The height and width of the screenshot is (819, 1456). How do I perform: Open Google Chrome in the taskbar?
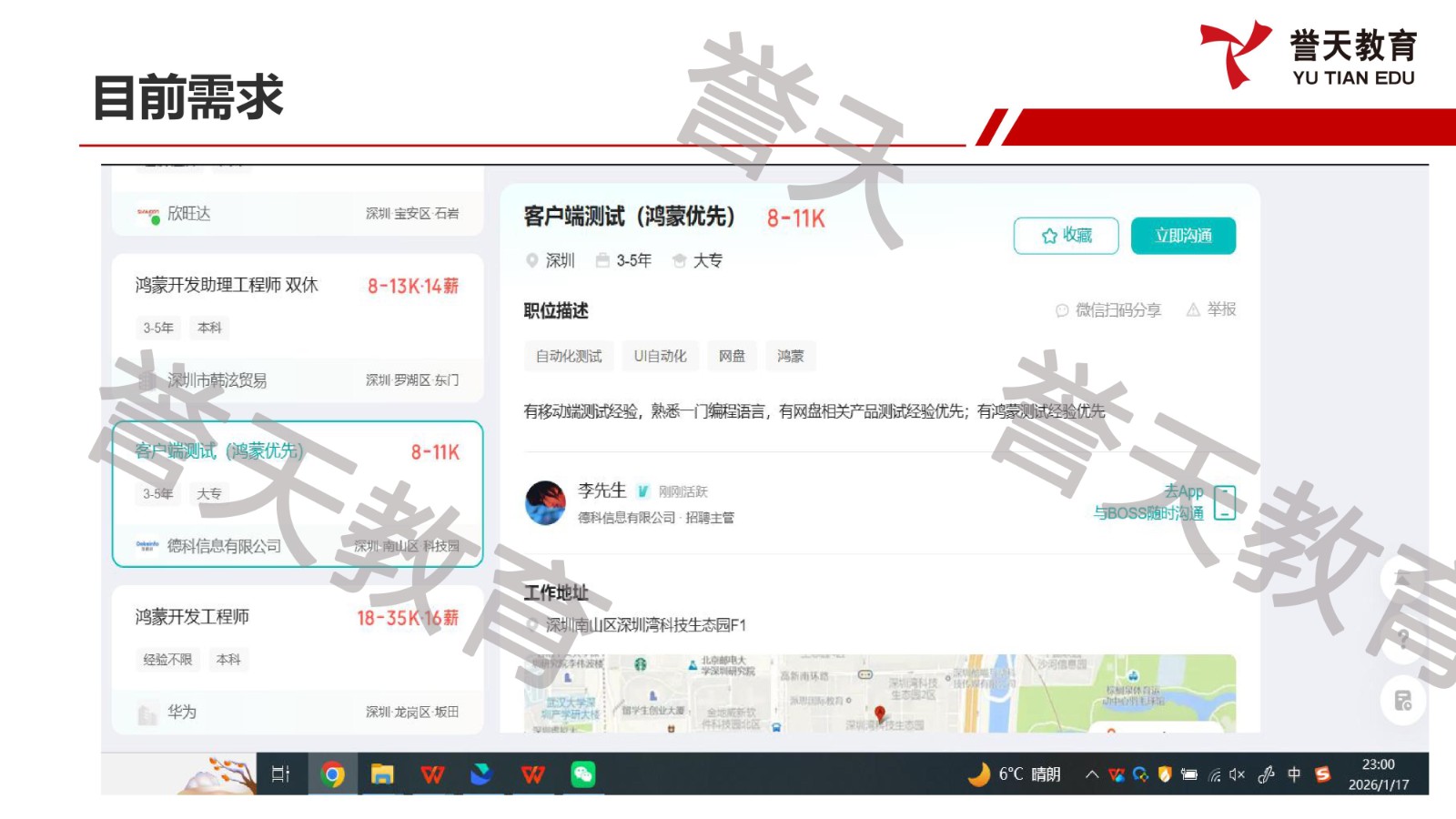pos(332,774)
